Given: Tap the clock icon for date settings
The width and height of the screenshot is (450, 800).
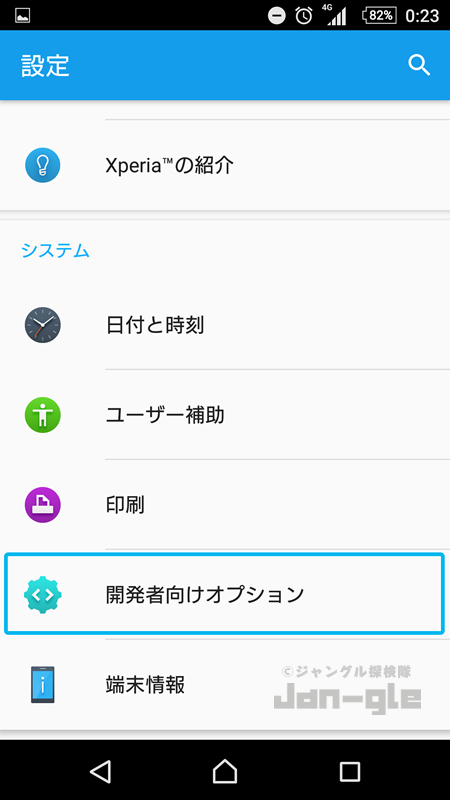Looking at the screenshot, I should tap(43, 325).
